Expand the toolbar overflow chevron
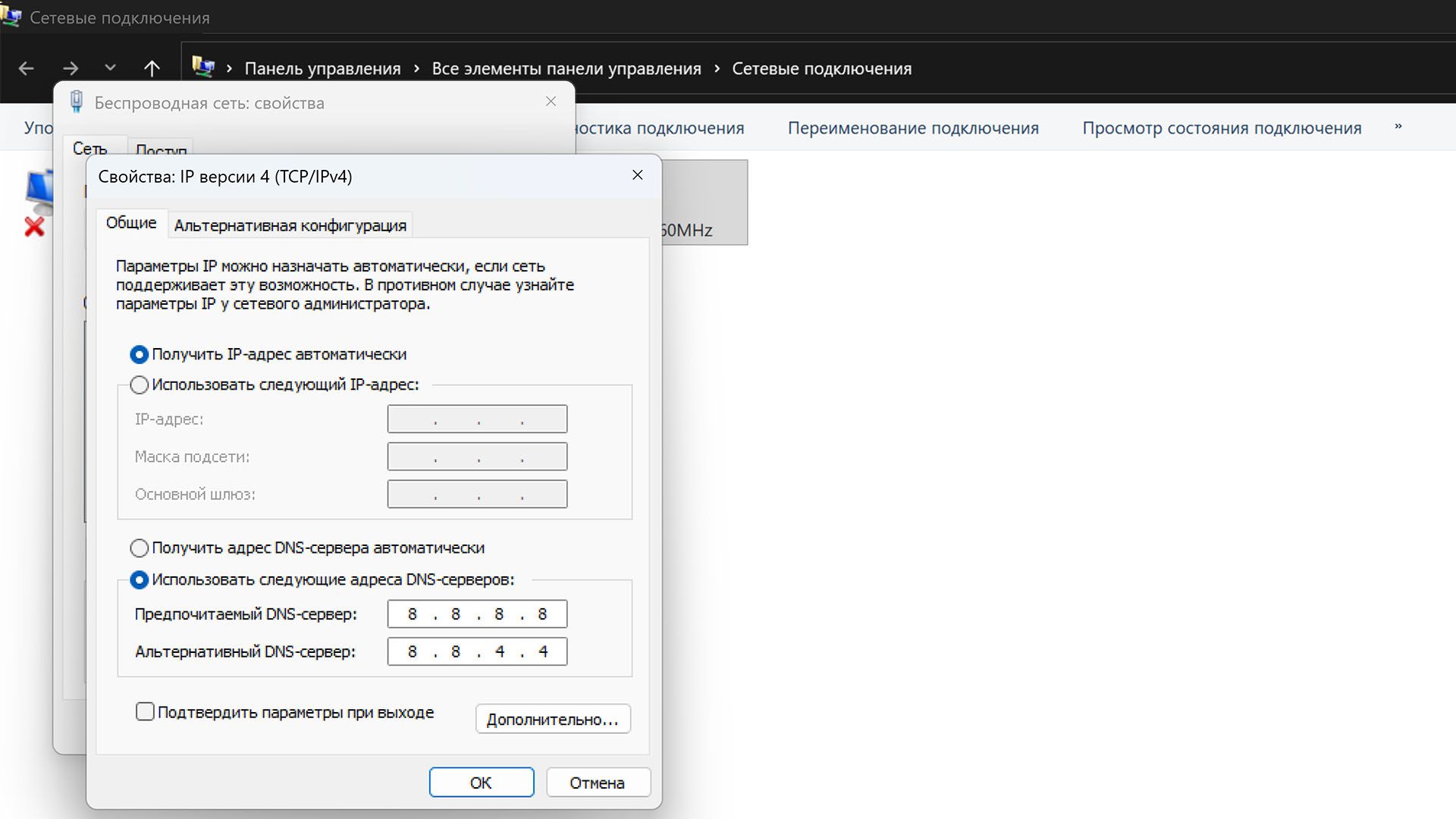This screenshot has width=1456, height=819. point(1398,127)
